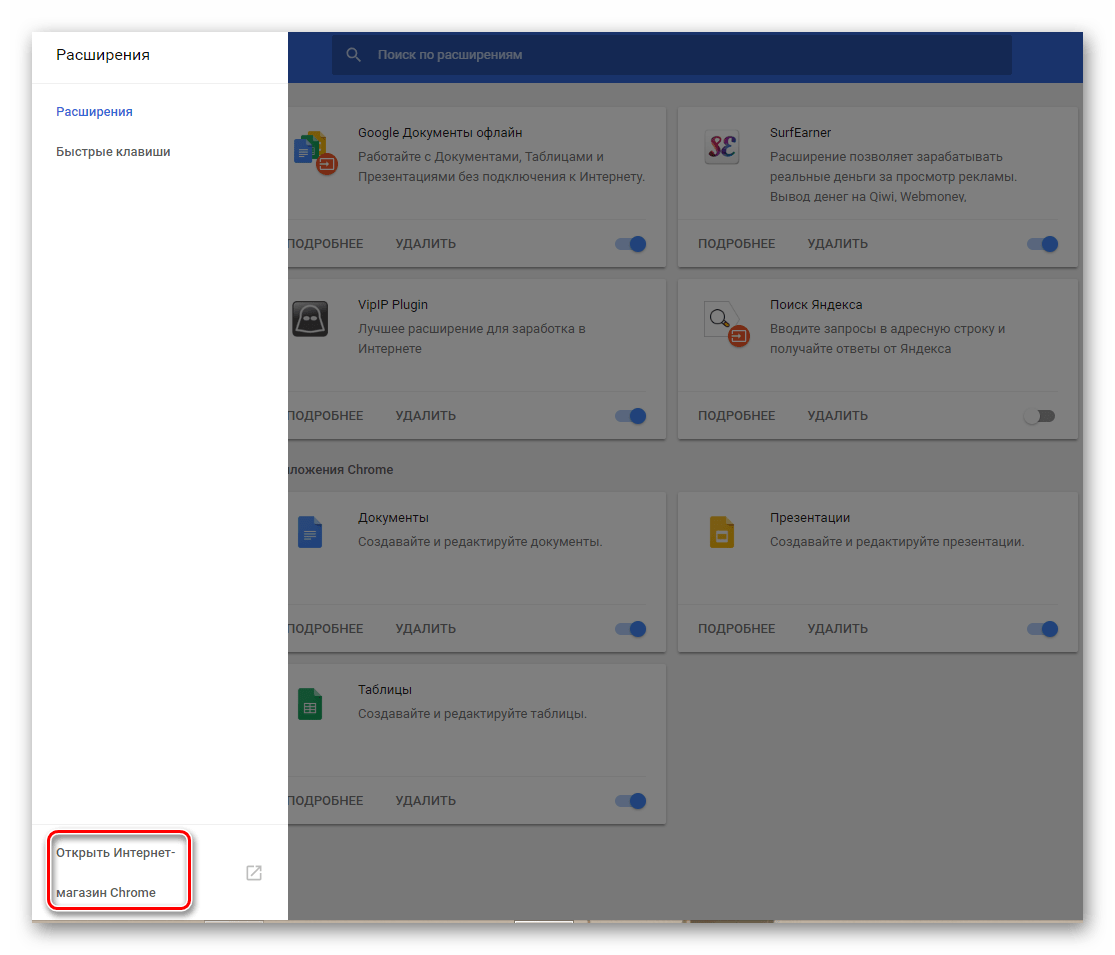Turn off the SurfEarner extension switch
The width and height of the screenshot is (1115, 955).
1042,244
